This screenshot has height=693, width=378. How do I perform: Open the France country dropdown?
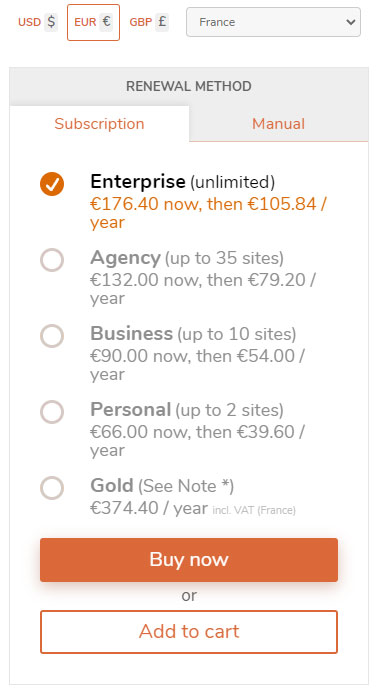[x=273, y=22]
